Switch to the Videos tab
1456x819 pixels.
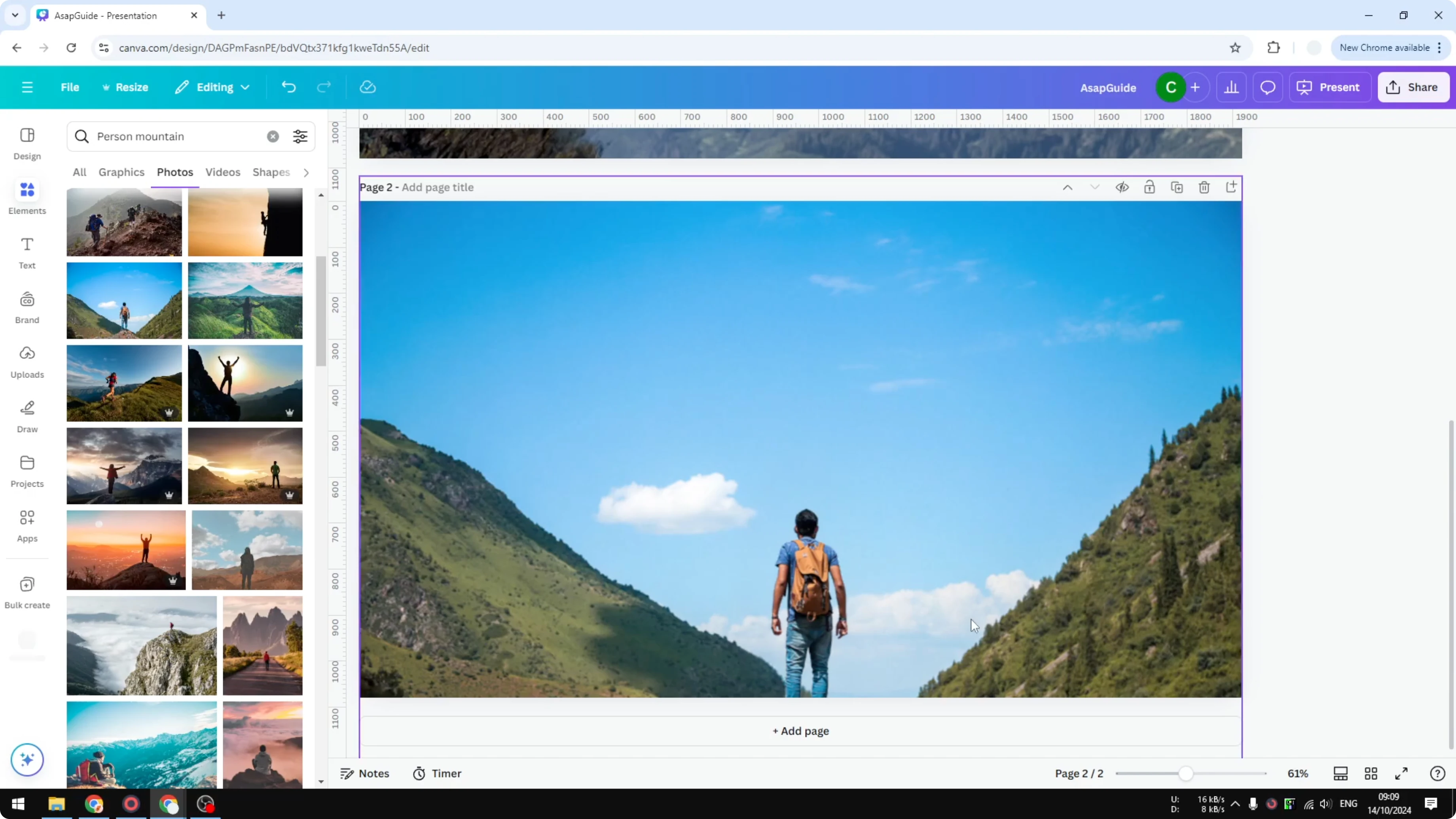pos(222,173)
